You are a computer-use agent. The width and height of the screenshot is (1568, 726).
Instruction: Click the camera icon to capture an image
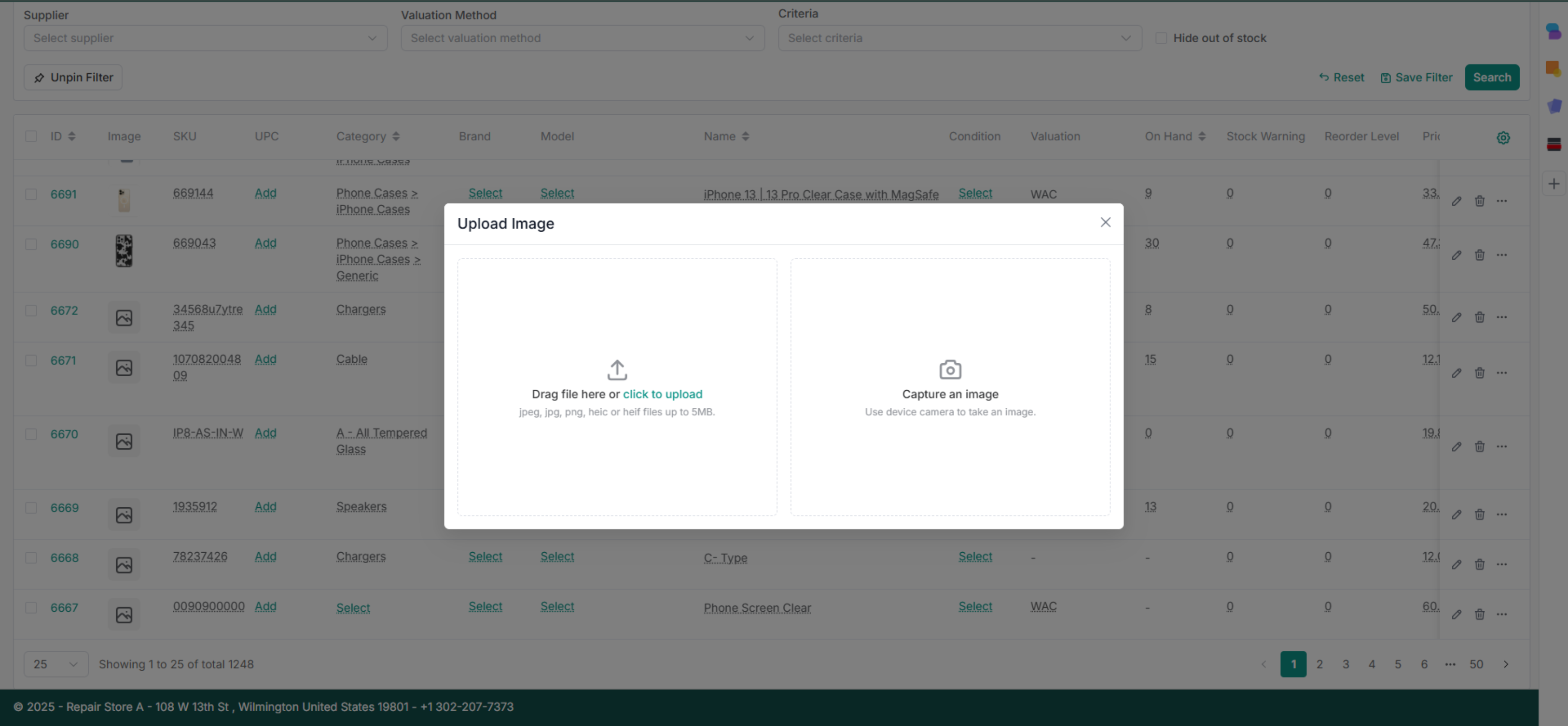pyautogui.click(x=950, y=369)
